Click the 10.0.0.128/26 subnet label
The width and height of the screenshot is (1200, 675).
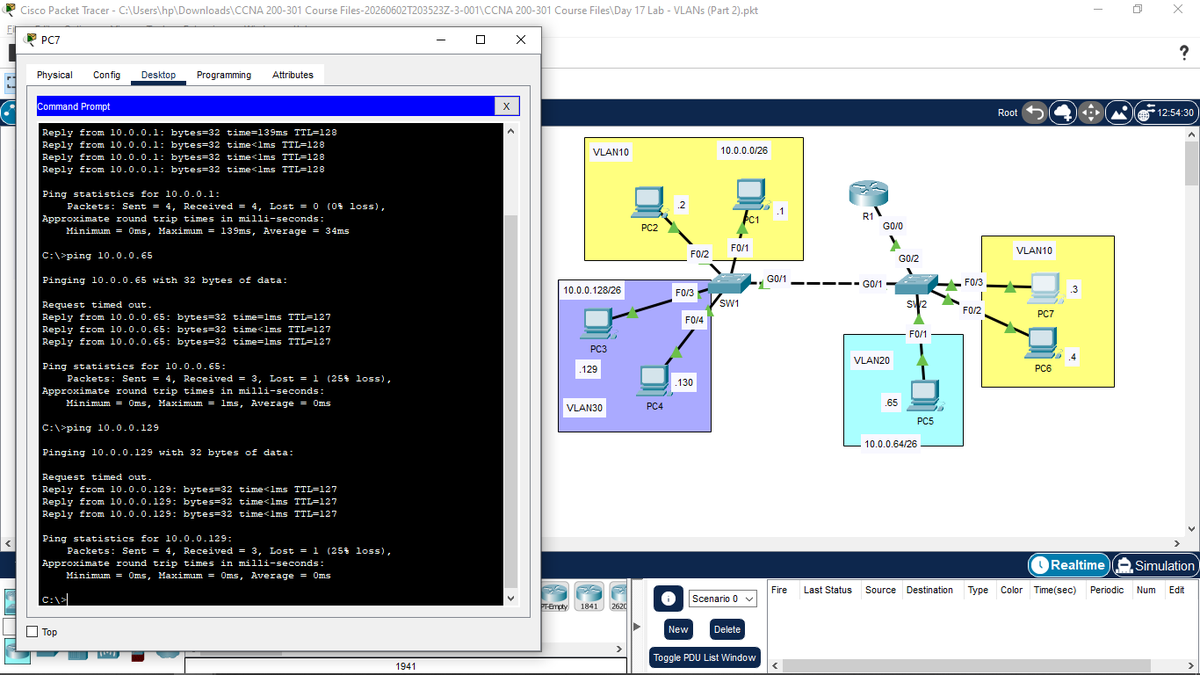coord(593,290)
